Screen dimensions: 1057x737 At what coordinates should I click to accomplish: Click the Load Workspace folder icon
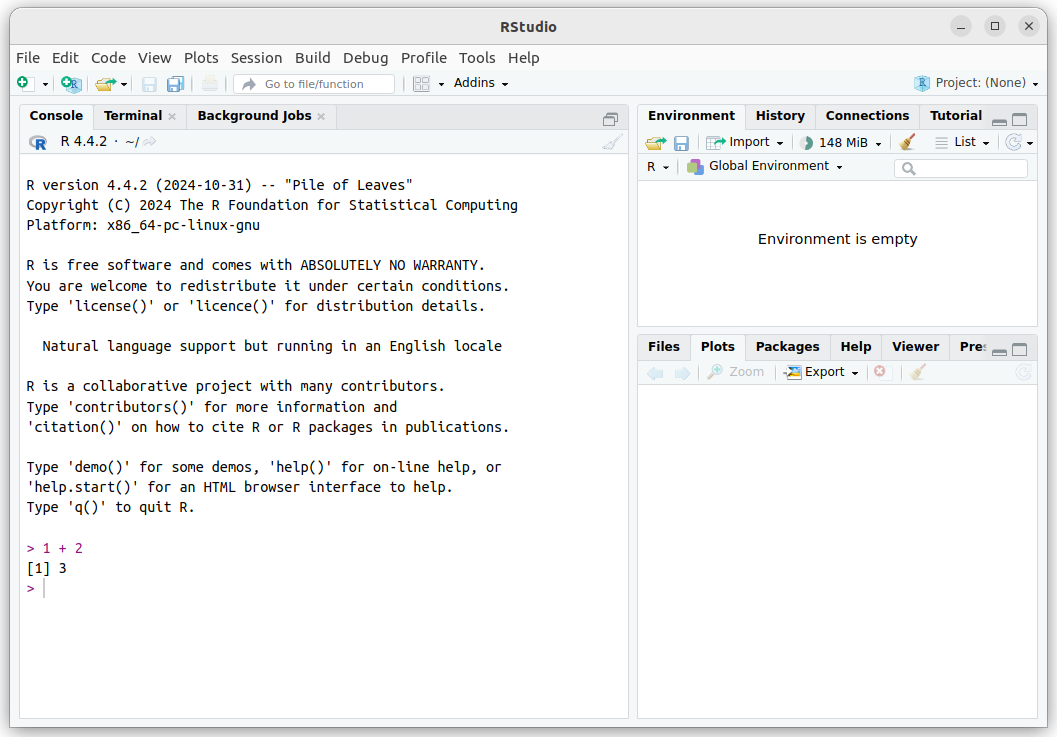pyautogui.click(x=655, y=143)
